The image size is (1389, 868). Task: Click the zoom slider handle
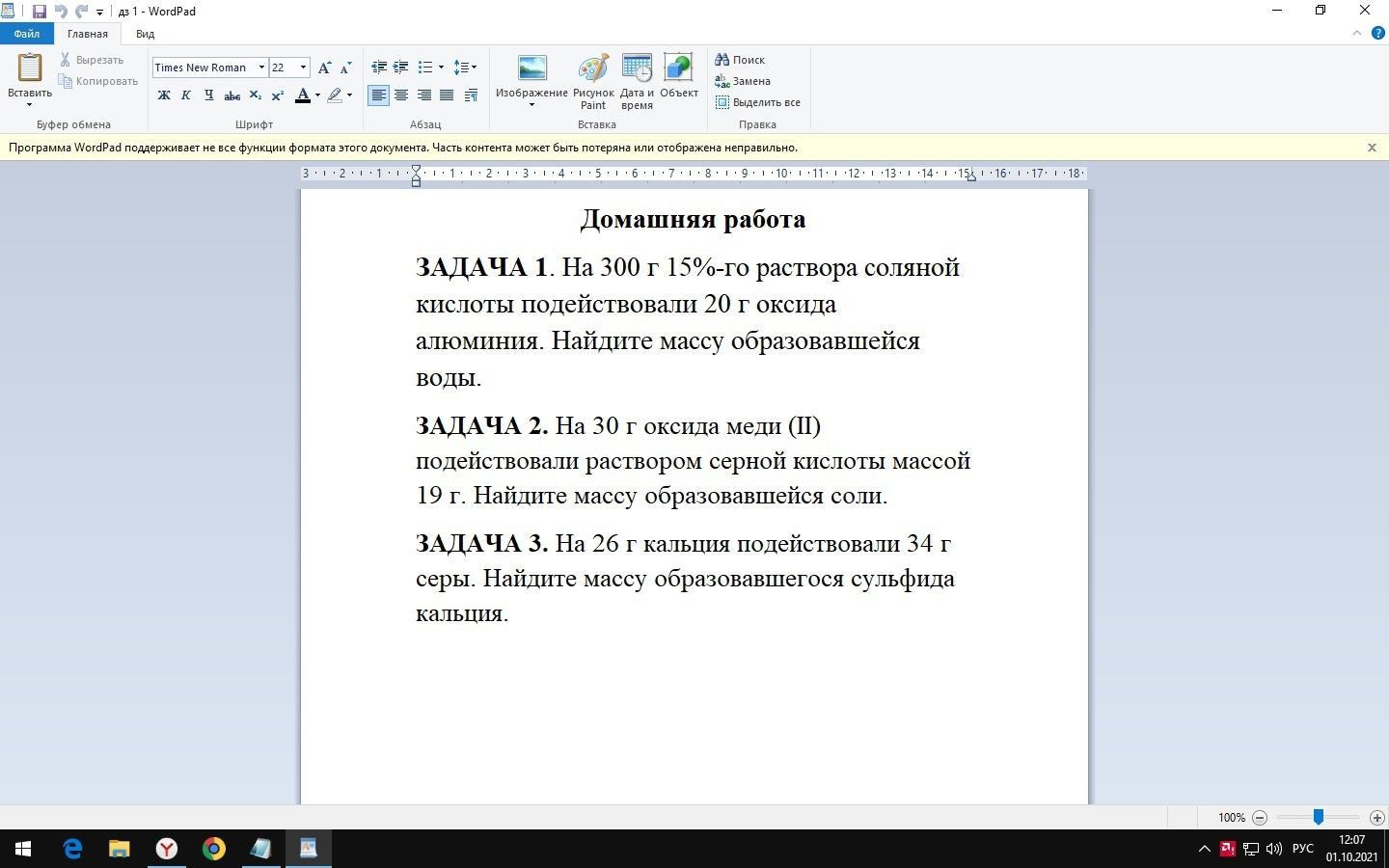point(1318,817)
